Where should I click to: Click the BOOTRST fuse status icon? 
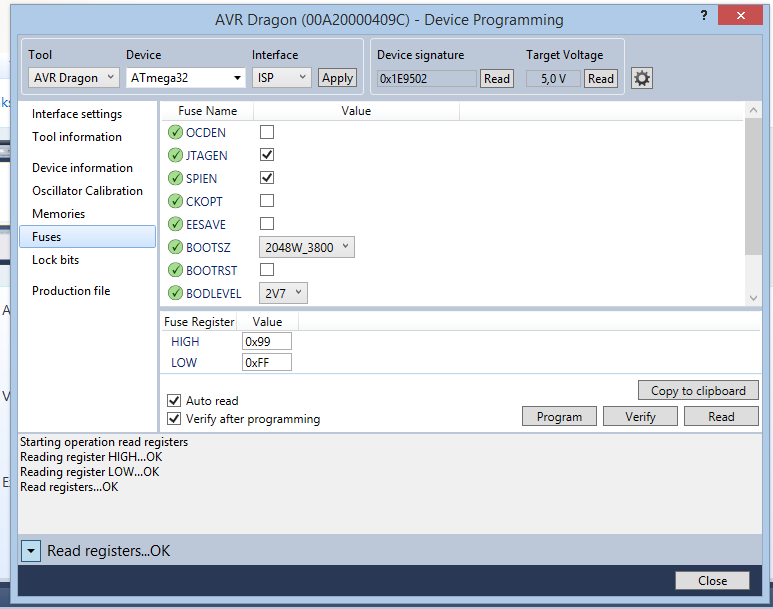(175, 270)
